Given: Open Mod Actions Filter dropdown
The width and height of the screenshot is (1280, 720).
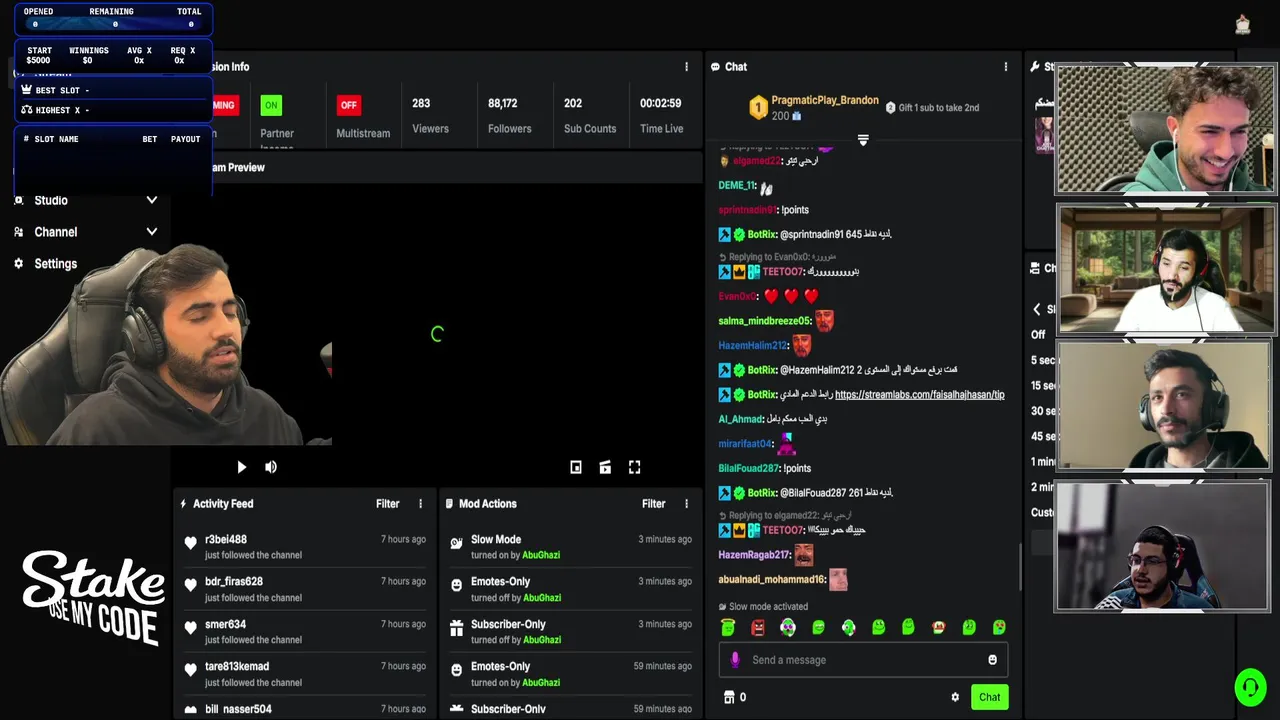Looking at the screenshot, I should pos(653,504).
